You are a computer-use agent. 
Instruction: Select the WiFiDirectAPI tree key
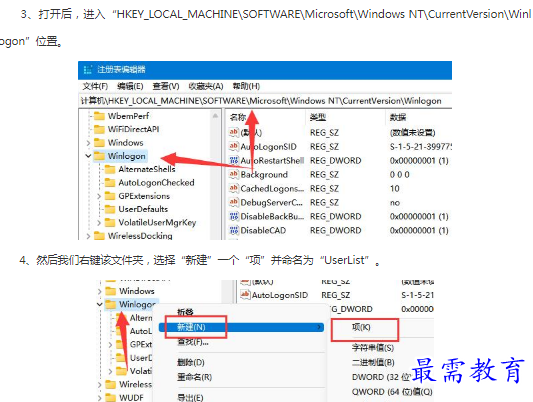tap(133, 129)
